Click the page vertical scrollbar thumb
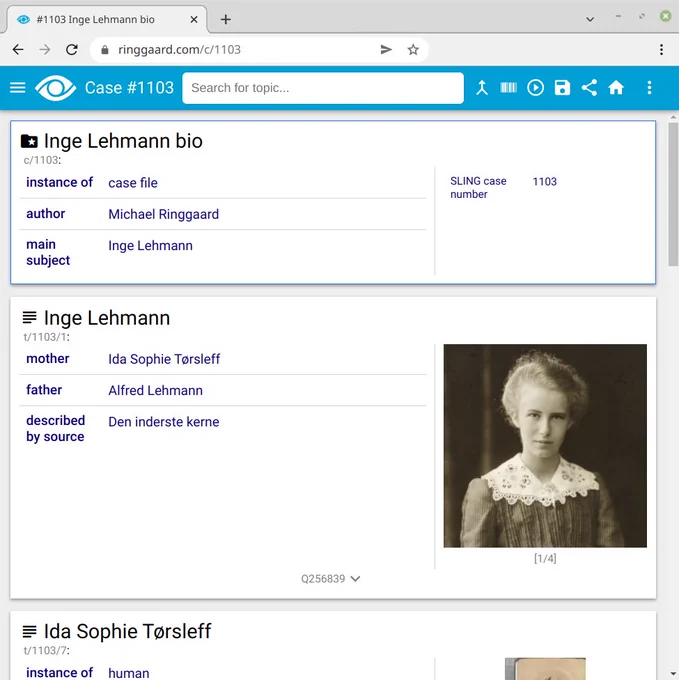The width and height of the screenshot is (679, 680). click(x=673, y=194)
